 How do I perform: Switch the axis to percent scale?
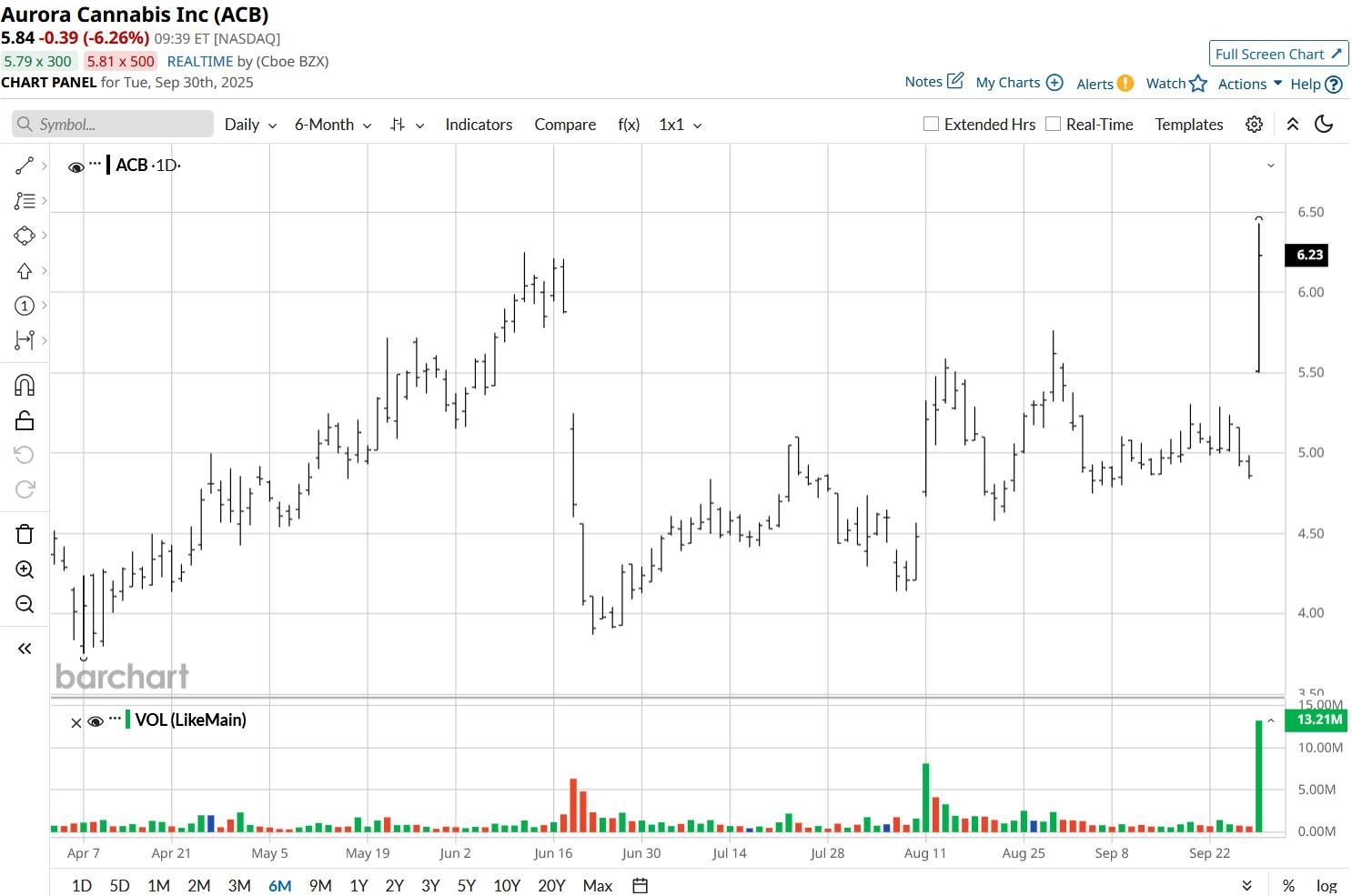pyautogui.click(x=1288, y=885)
